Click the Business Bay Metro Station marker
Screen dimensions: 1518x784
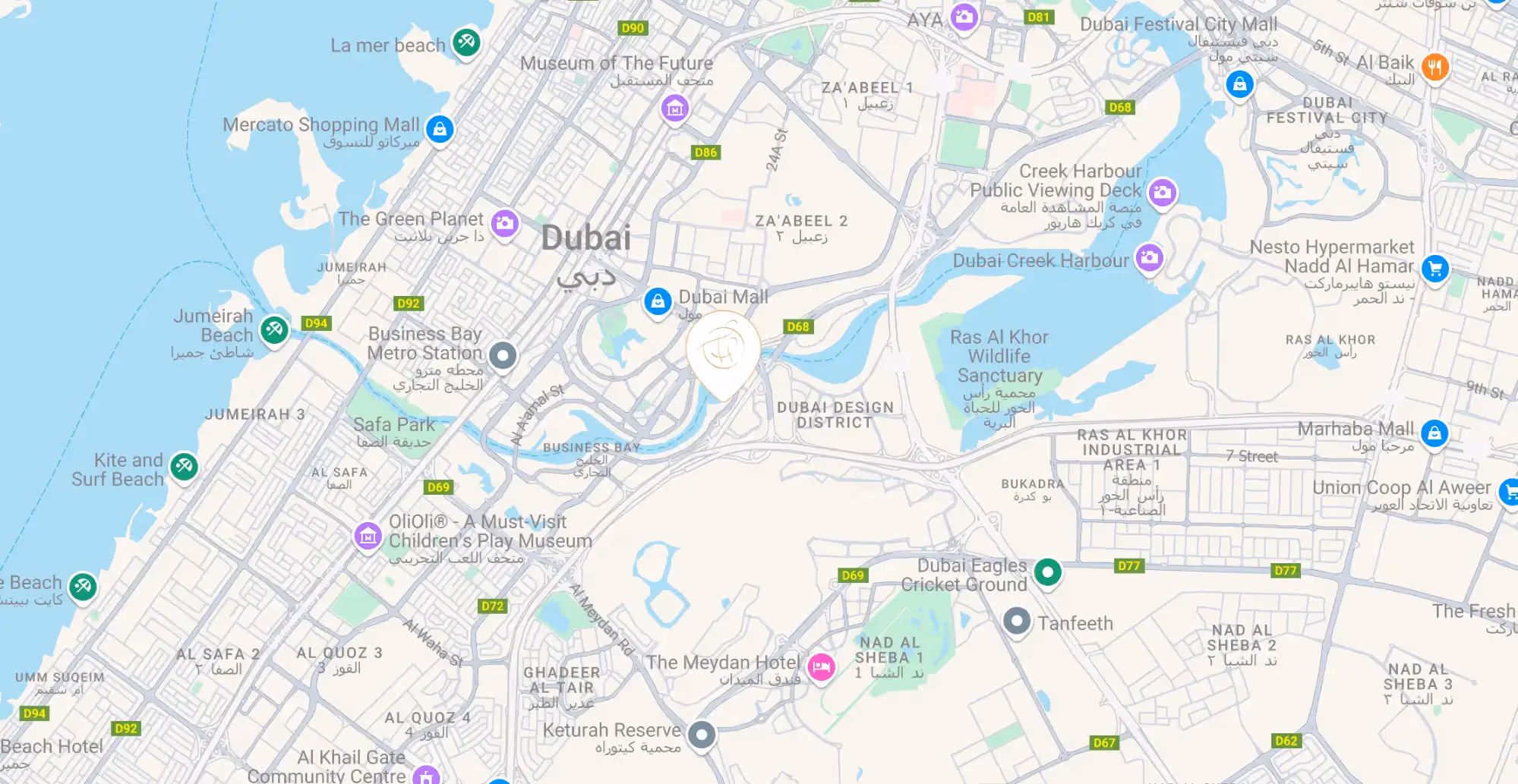502,355
